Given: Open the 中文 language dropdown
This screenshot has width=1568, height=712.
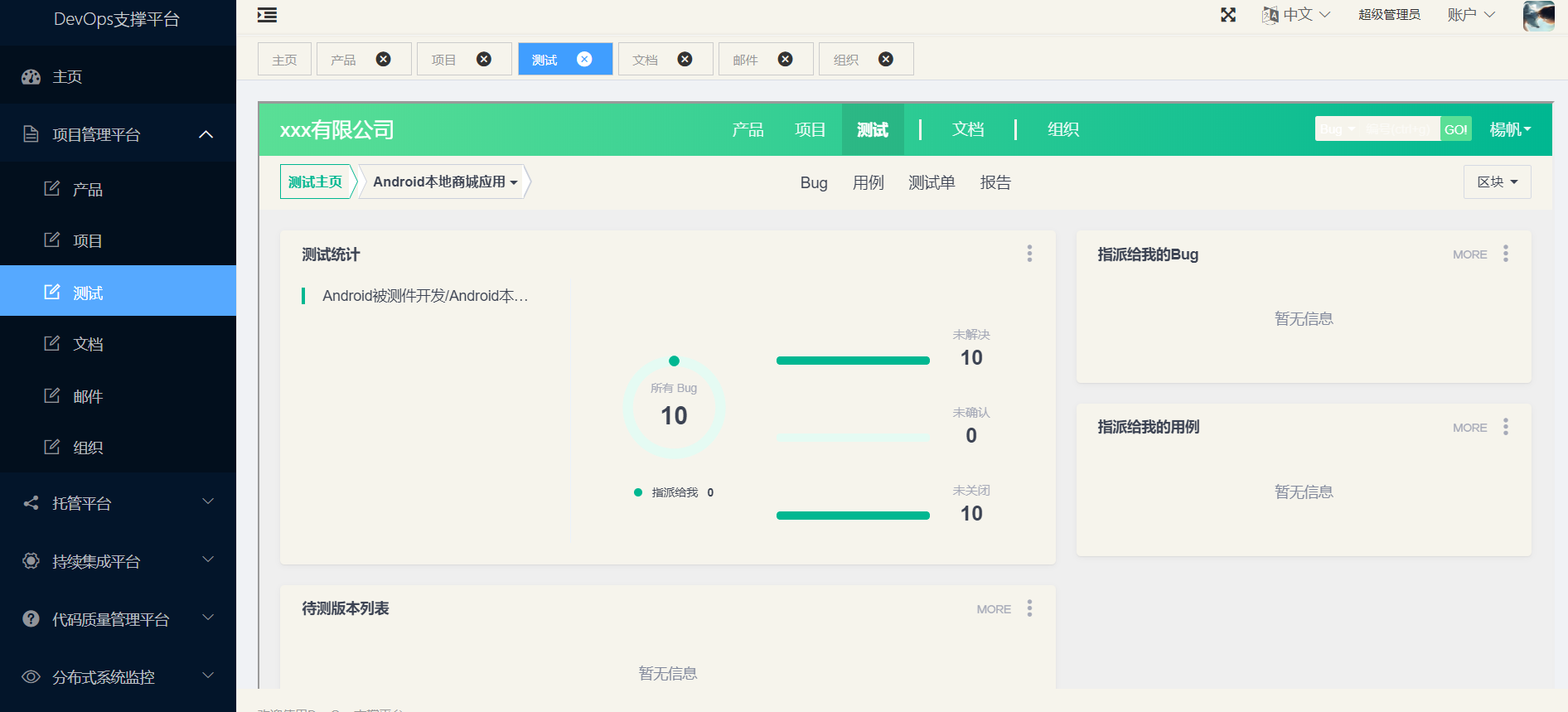Looking at the screenshot, I should [1297, 15].
